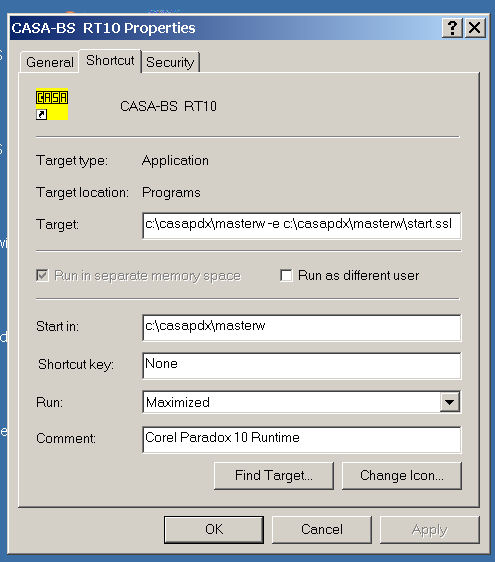This screenshot has height=562, width=495.
Task: Click the Change Icon button
Action: tap(402, 476)
